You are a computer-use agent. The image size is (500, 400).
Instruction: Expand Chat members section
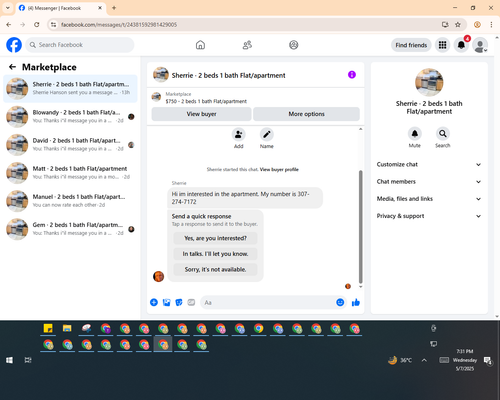pos(429,182)
